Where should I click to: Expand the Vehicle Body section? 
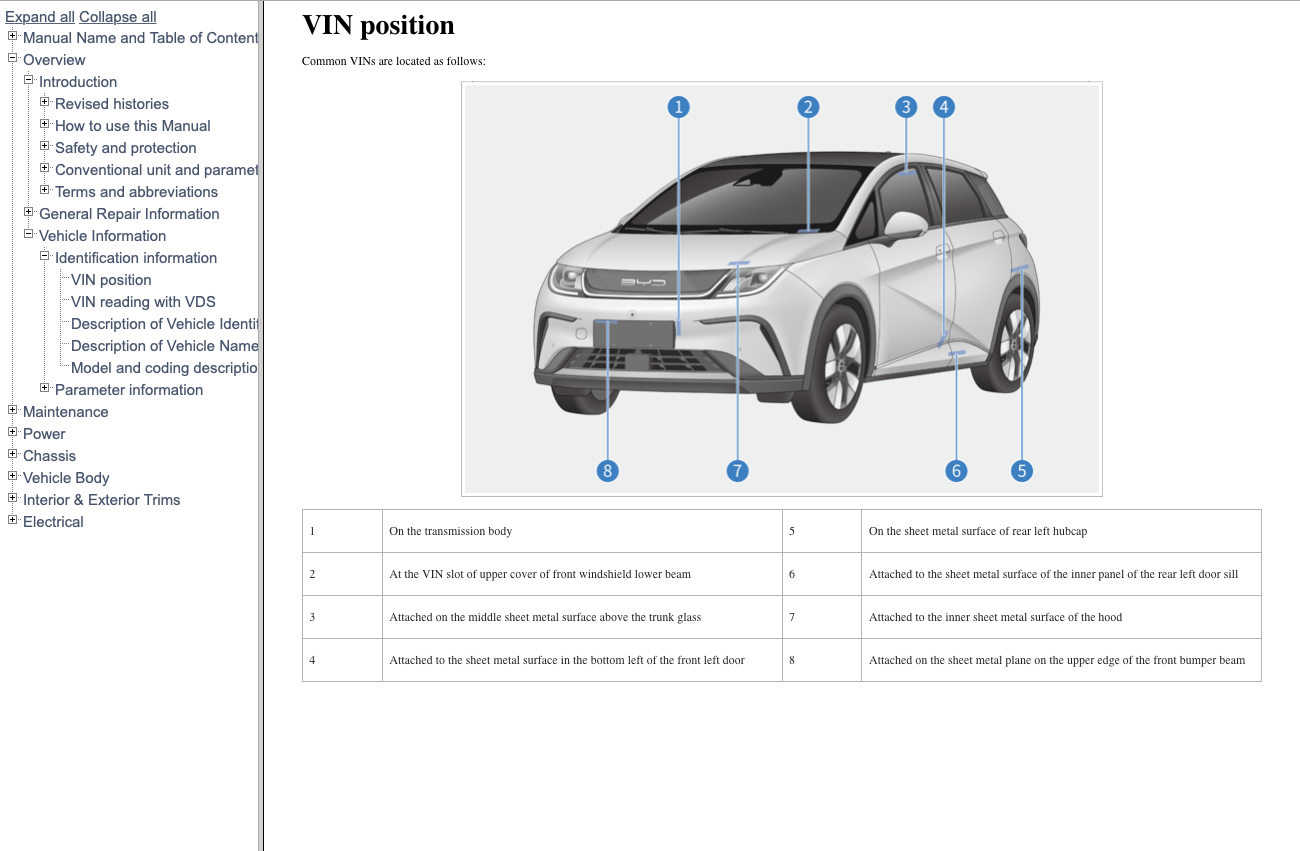coord(13,477)
